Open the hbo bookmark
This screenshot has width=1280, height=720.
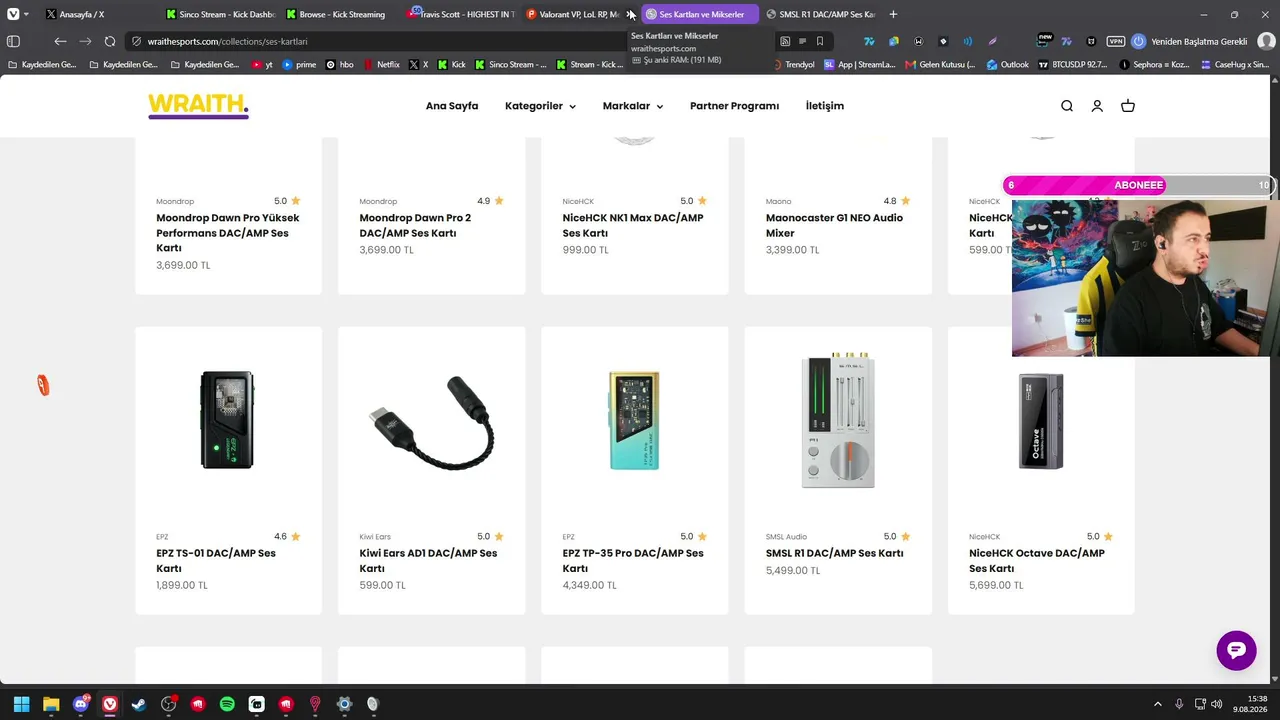click(x=340, y=65)
